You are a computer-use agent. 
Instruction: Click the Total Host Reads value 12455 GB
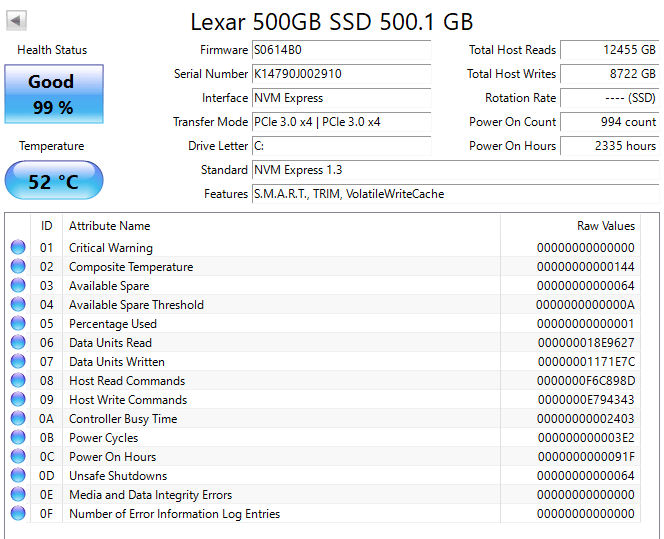[610, 50]
